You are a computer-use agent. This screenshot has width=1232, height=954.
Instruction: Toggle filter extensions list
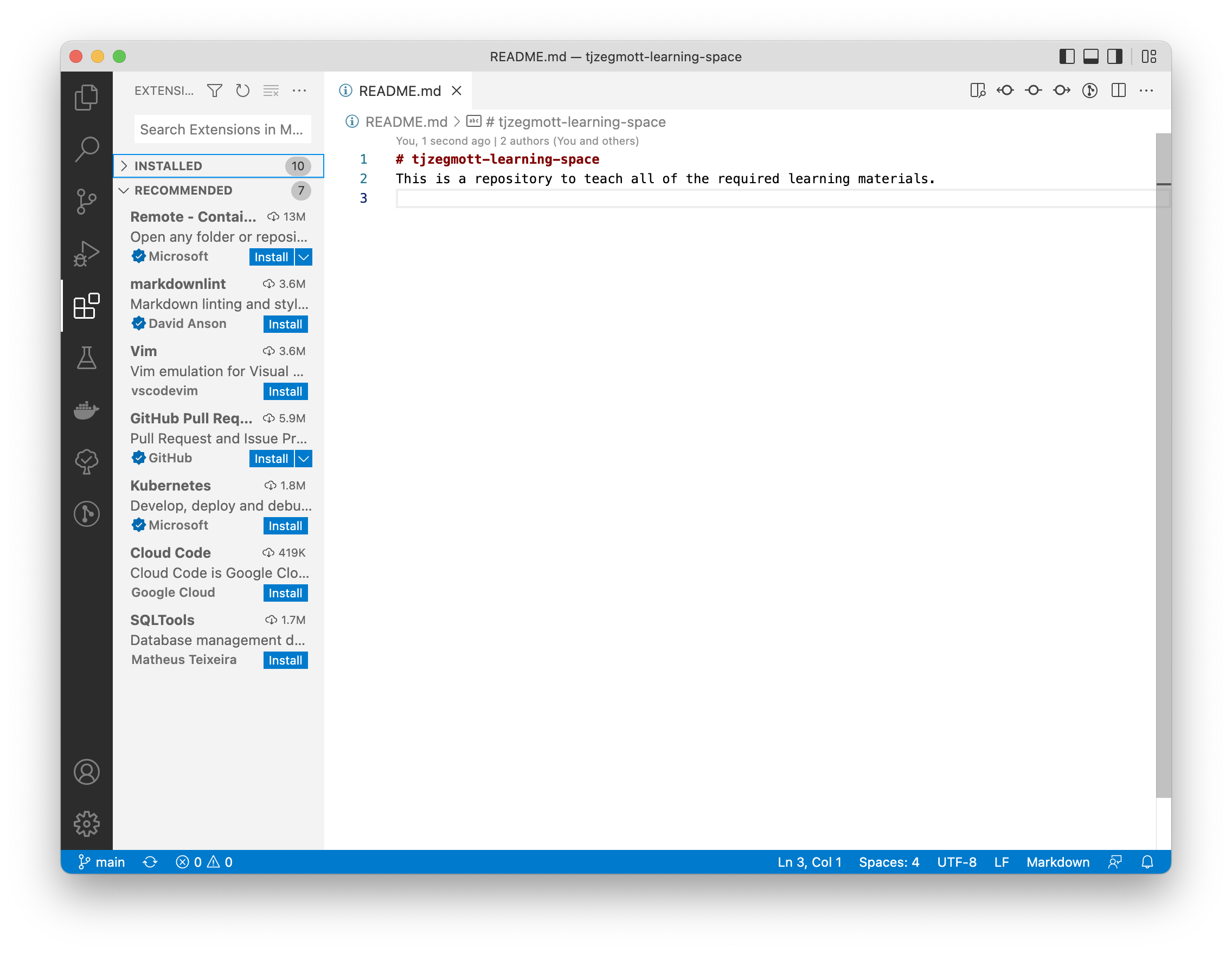tap(214, 90)
